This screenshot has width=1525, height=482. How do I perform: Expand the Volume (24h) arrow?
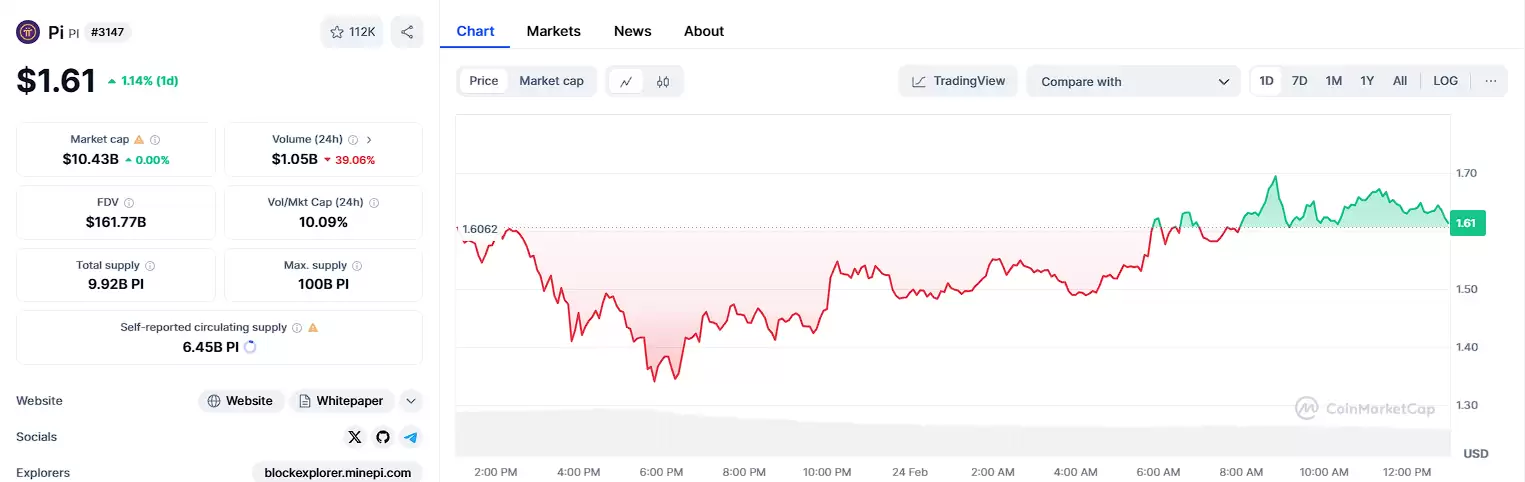click(369, 140)
